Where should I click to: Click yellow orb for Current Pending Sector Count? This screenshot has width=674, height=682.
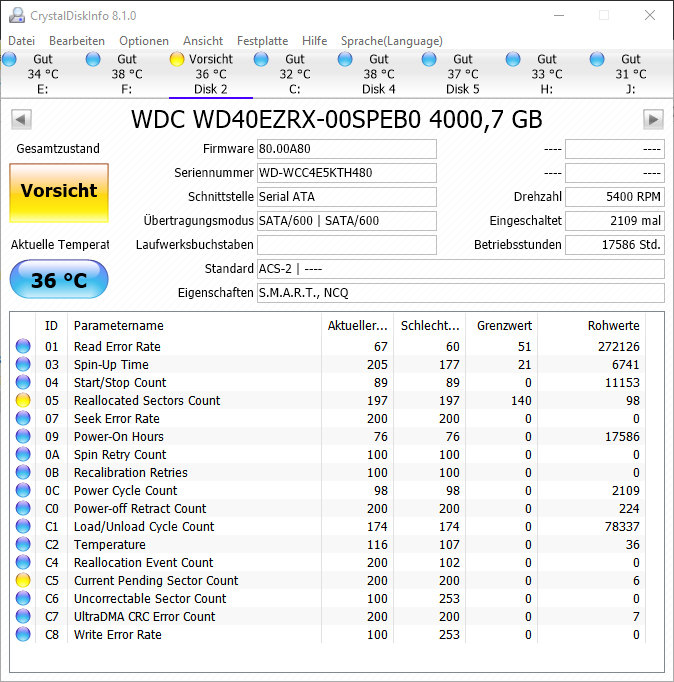tap(23, 580)
